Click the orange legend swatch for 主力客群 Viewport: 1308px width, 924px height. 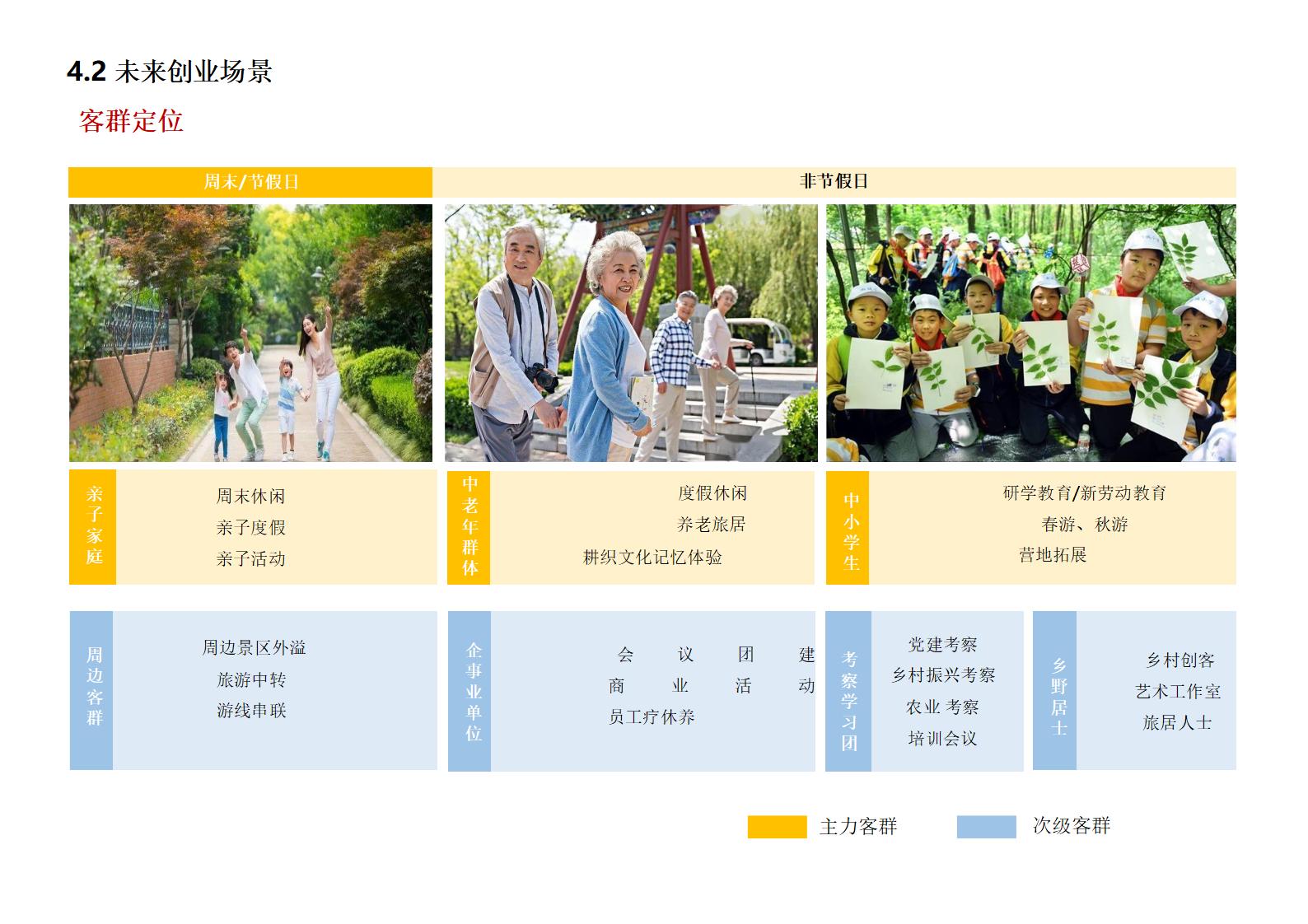777,827
